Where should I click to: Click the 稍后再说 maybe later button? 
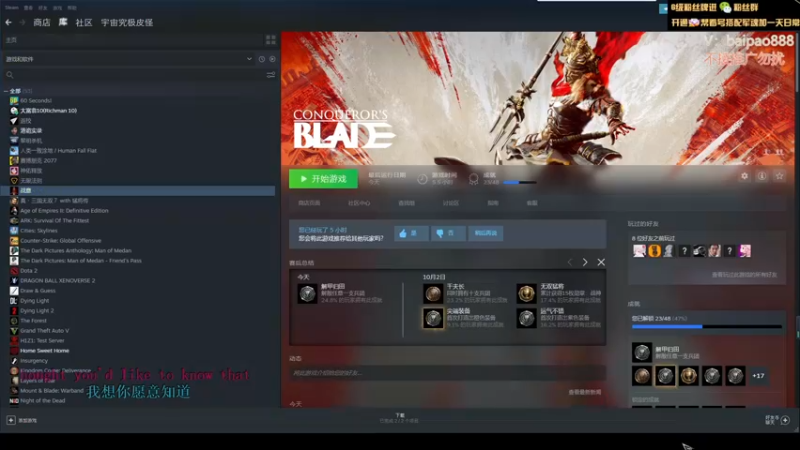coord(486,233)
